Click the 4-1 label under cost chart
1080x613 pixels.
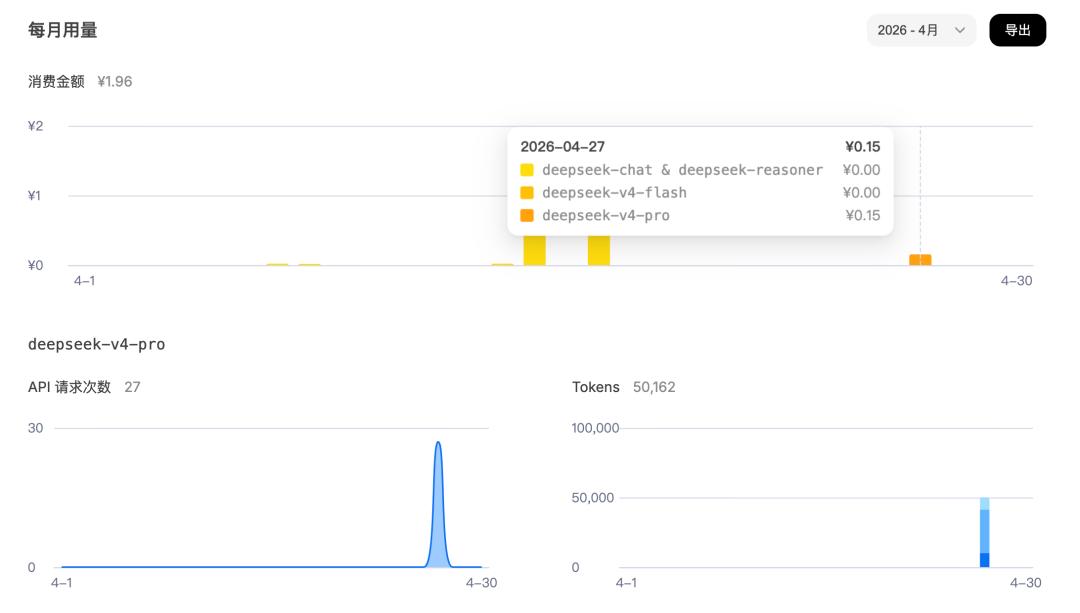coord(85,280)
